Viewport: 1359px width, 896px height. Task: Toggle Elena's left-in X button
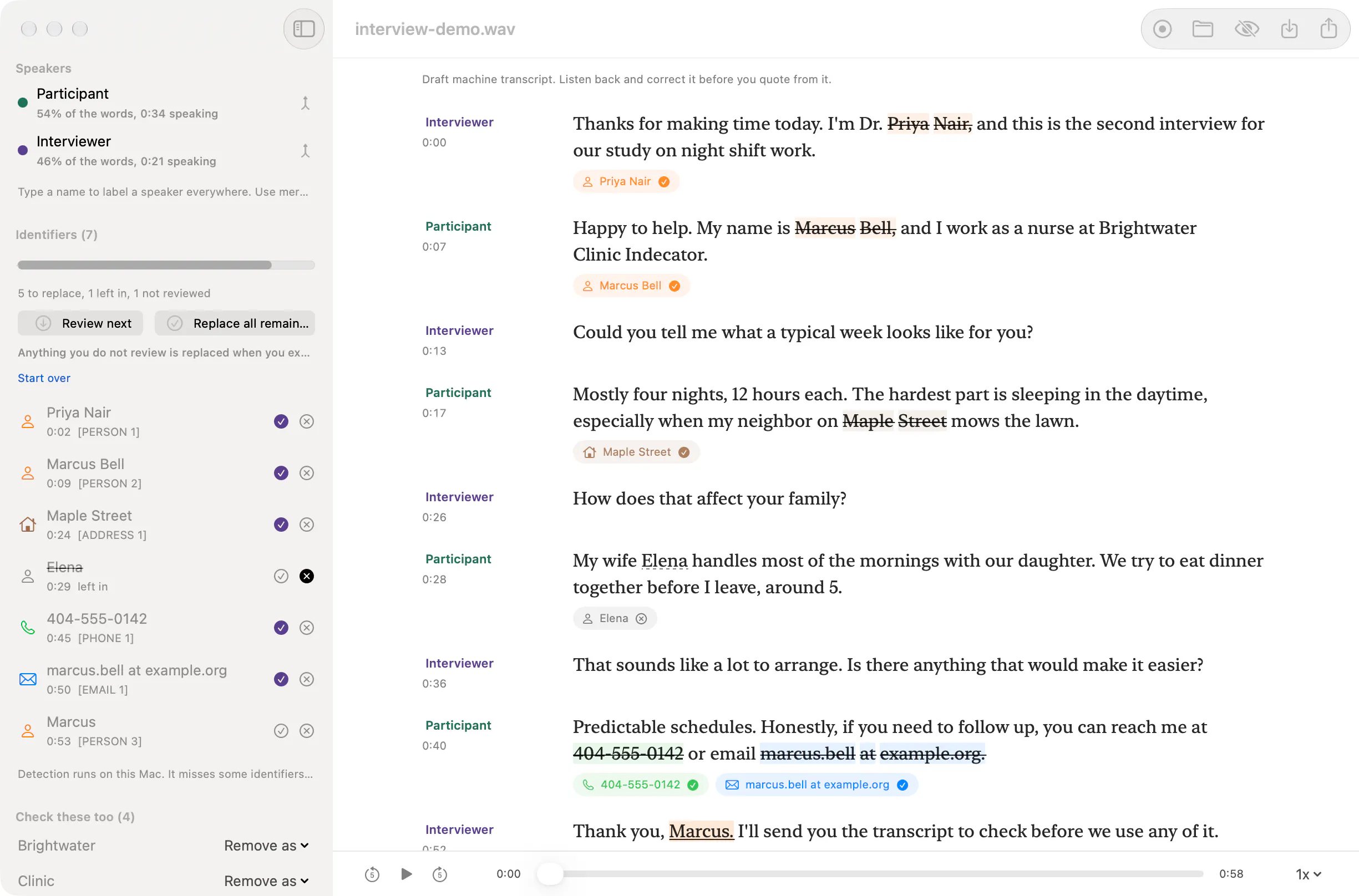306,576
